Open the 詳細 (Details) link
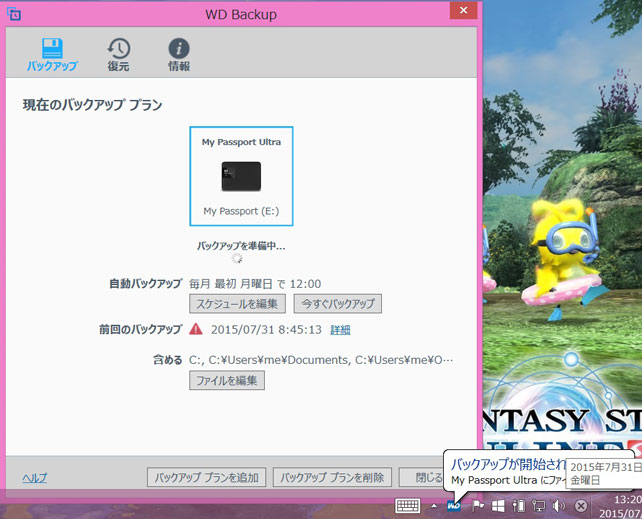 coord(340,330)
